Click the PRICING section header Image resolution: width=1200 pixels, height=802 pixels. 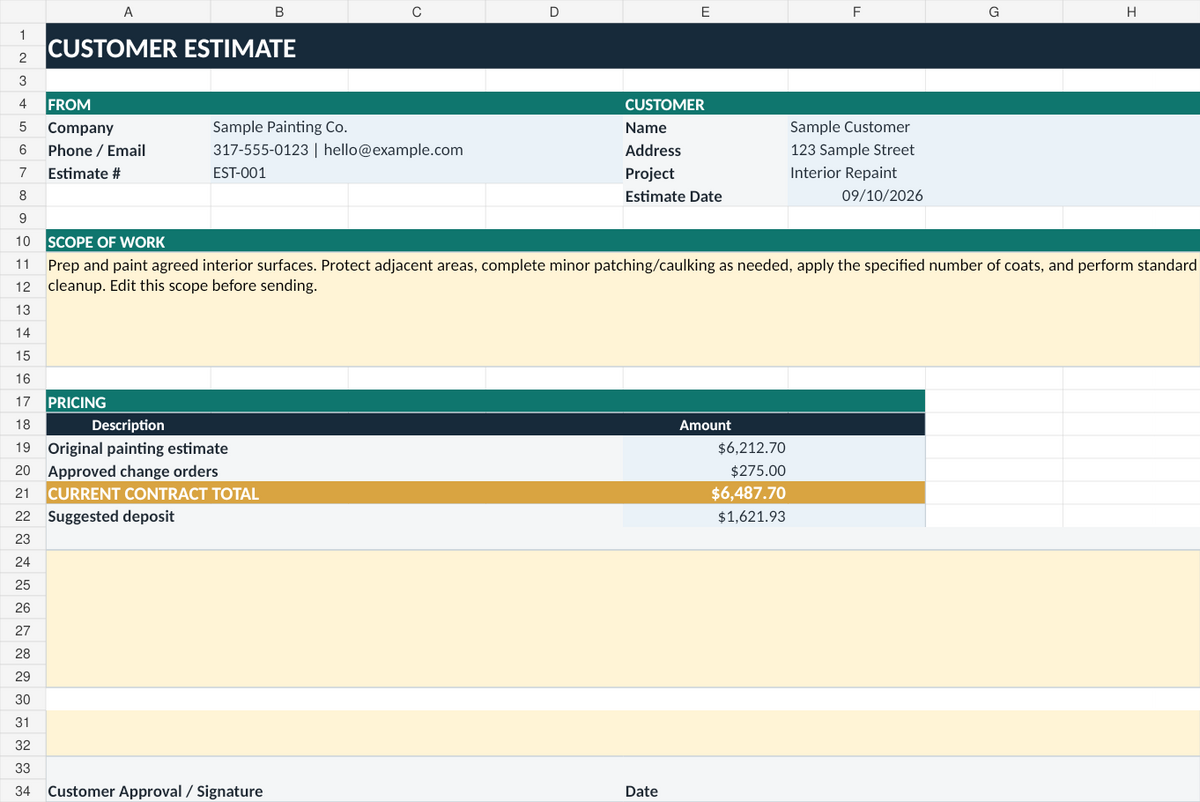point(485,402)
